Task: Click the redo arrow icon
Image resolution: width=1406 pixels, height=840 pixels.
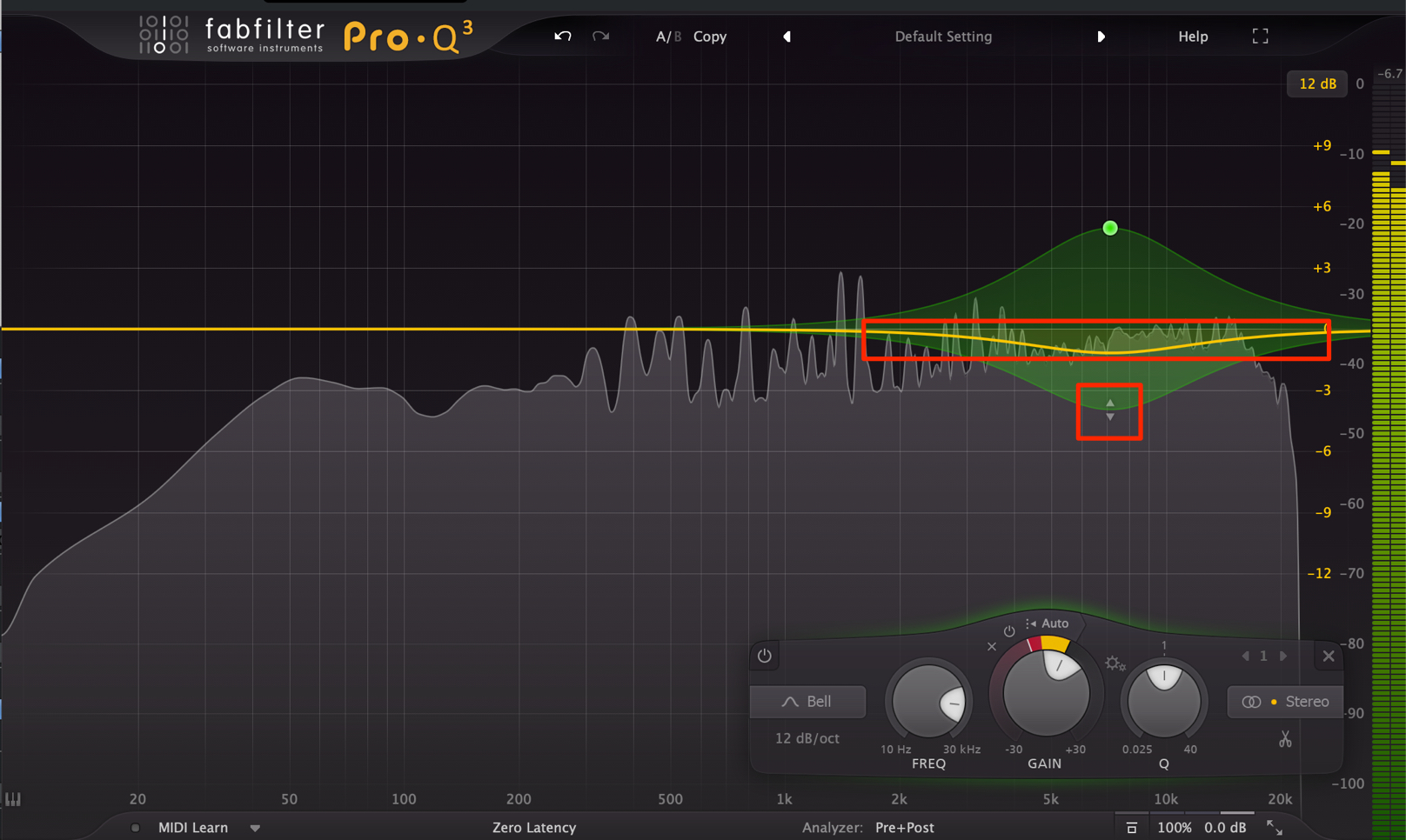Action: point(600,37)
